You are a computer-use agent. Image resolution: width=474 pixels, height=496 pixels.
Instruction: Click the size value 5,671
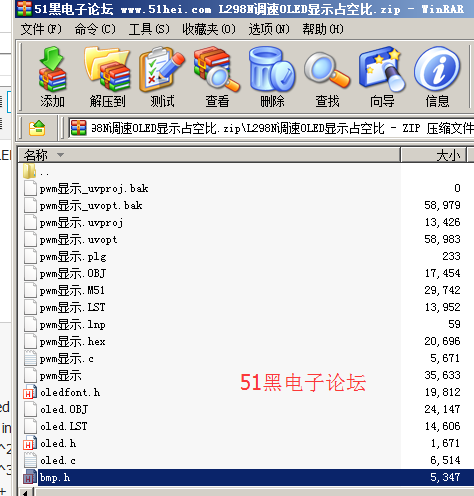point(445,358)
